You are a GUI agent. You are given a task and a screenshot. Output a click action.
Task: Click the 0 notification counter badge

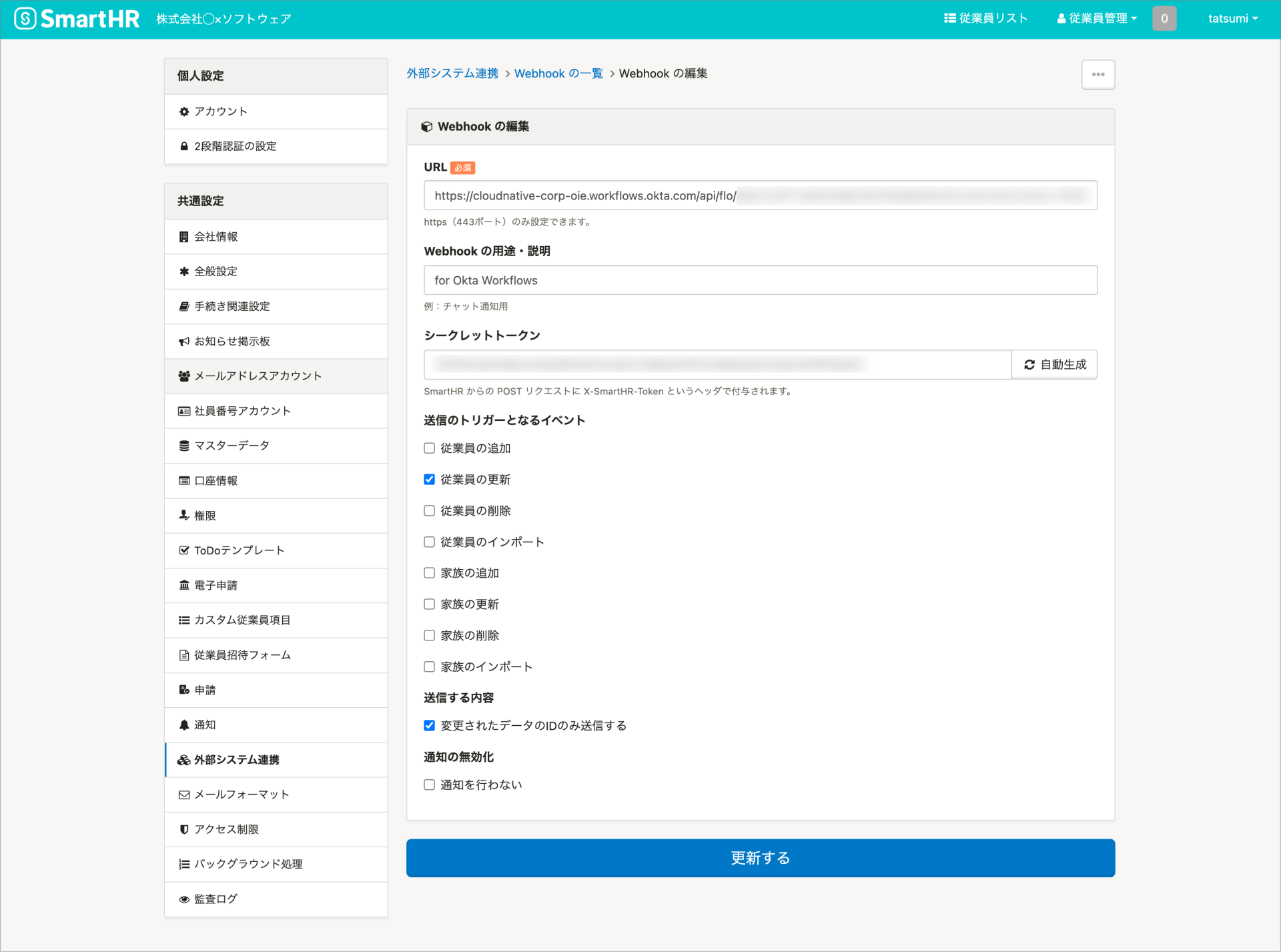click(x=1164, y=18)
